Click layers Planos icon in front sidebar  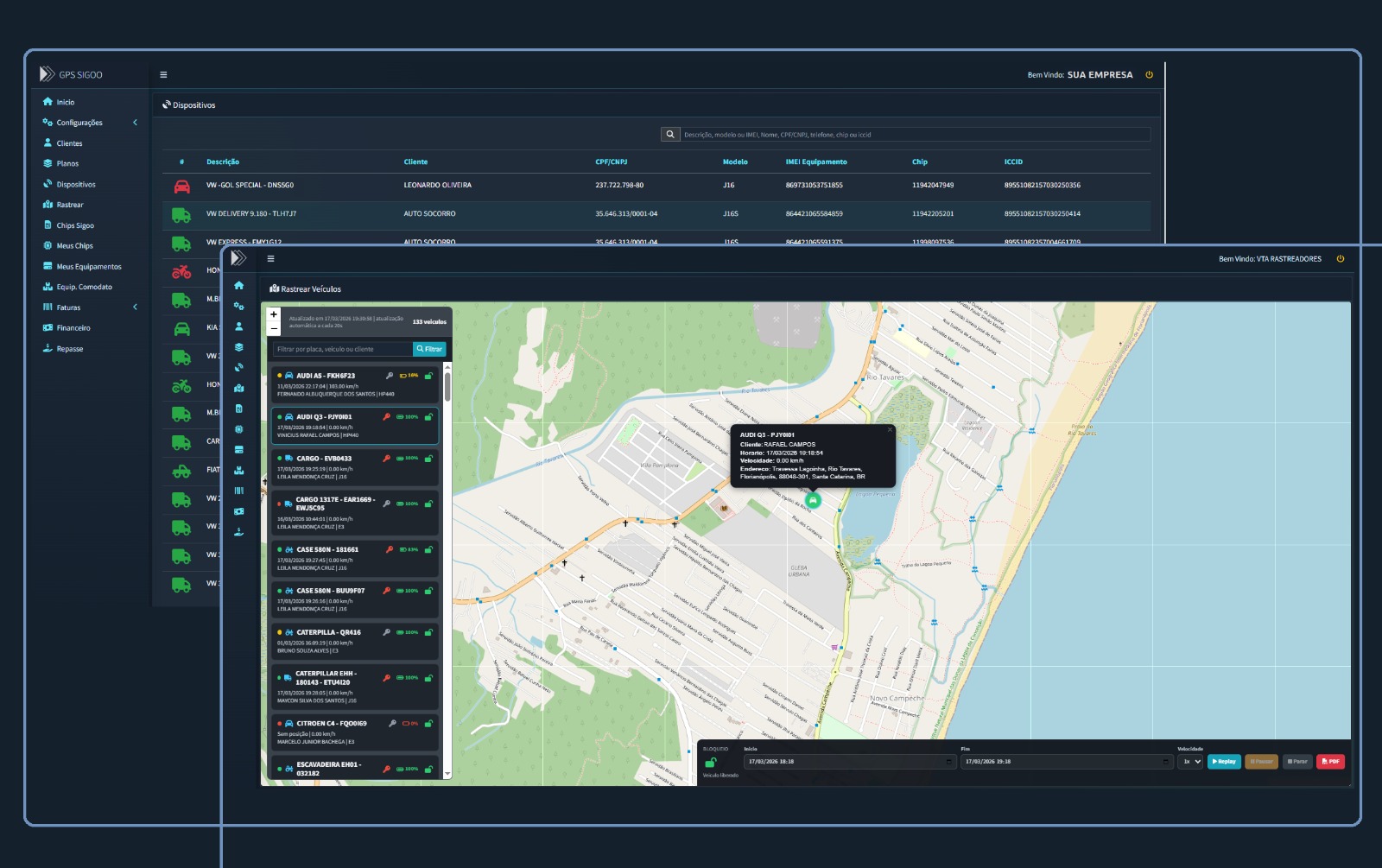[x=239, y=347]
